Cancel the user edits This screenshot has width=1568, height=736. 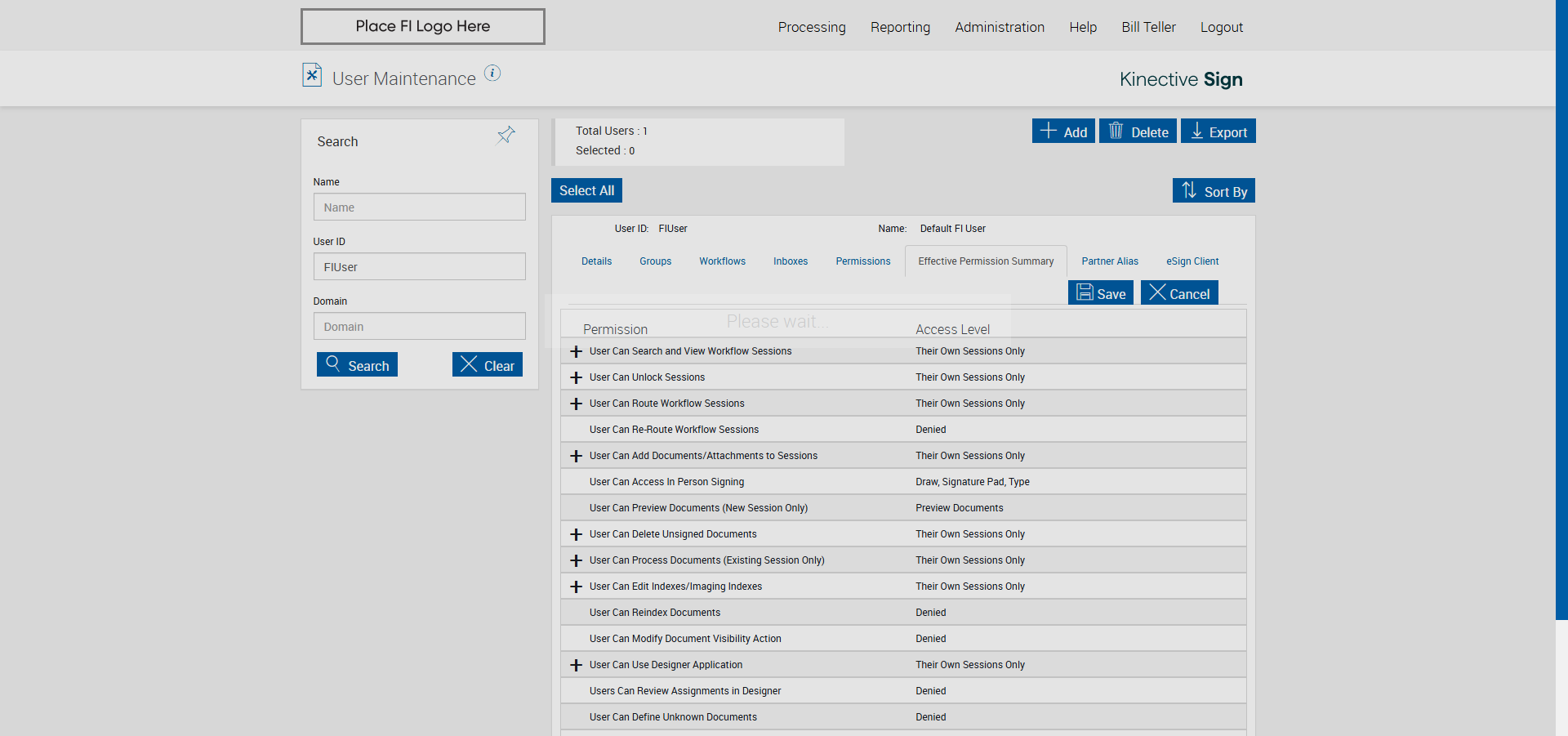point(1179,293)
